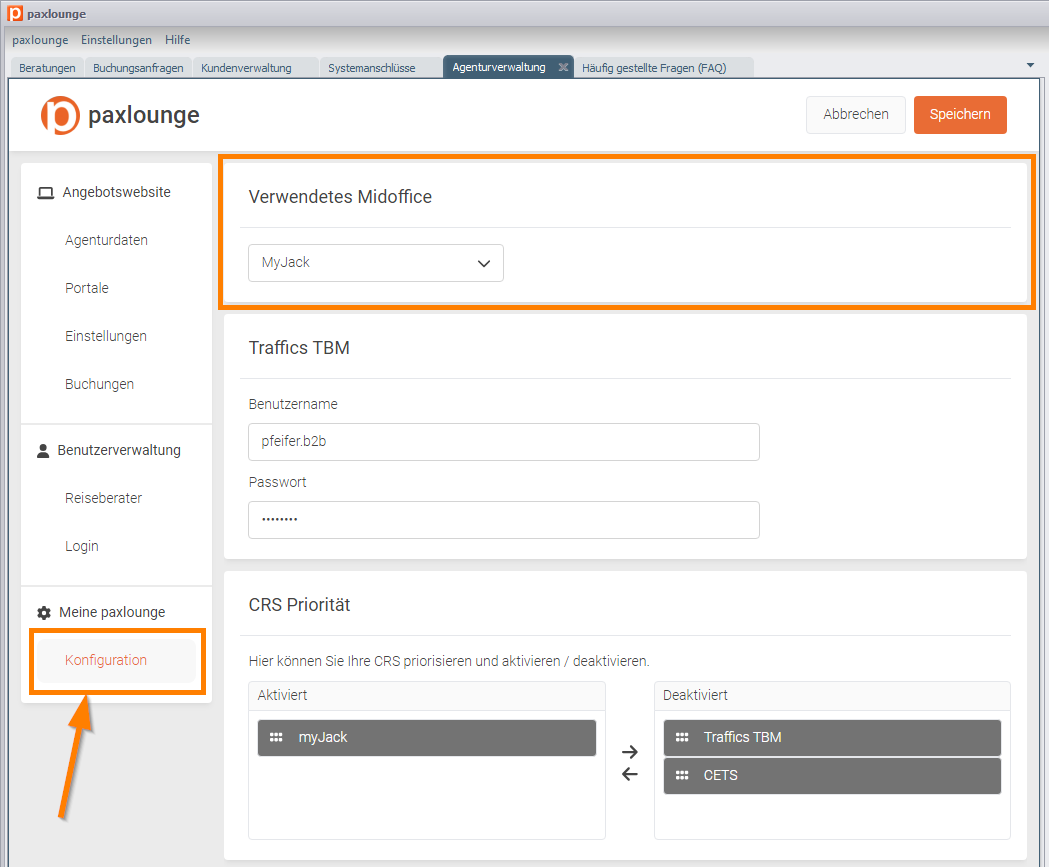Click the Traffics TBM section heading
The height and width of the screenshot is (867, 1049).
tap(299, 348)
